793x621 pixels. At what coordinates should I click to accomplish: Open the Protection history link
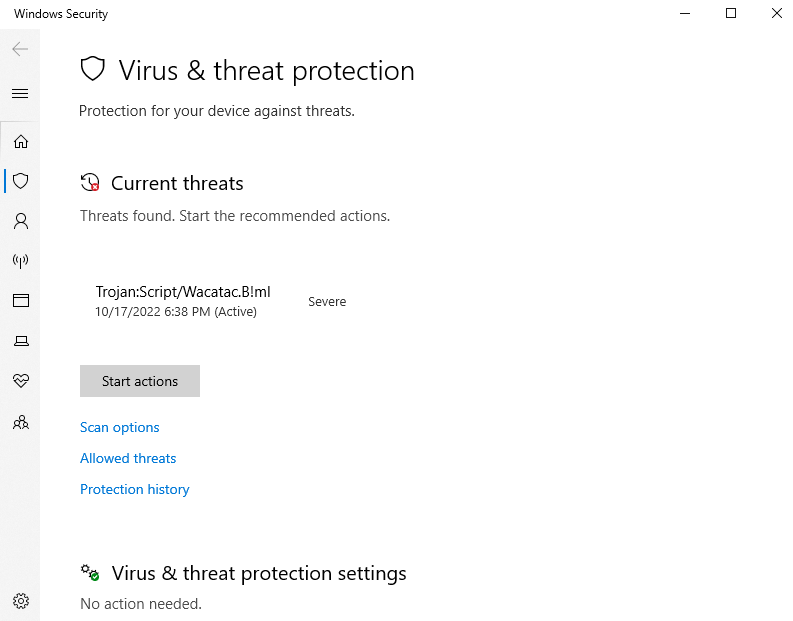click(135, 489)
